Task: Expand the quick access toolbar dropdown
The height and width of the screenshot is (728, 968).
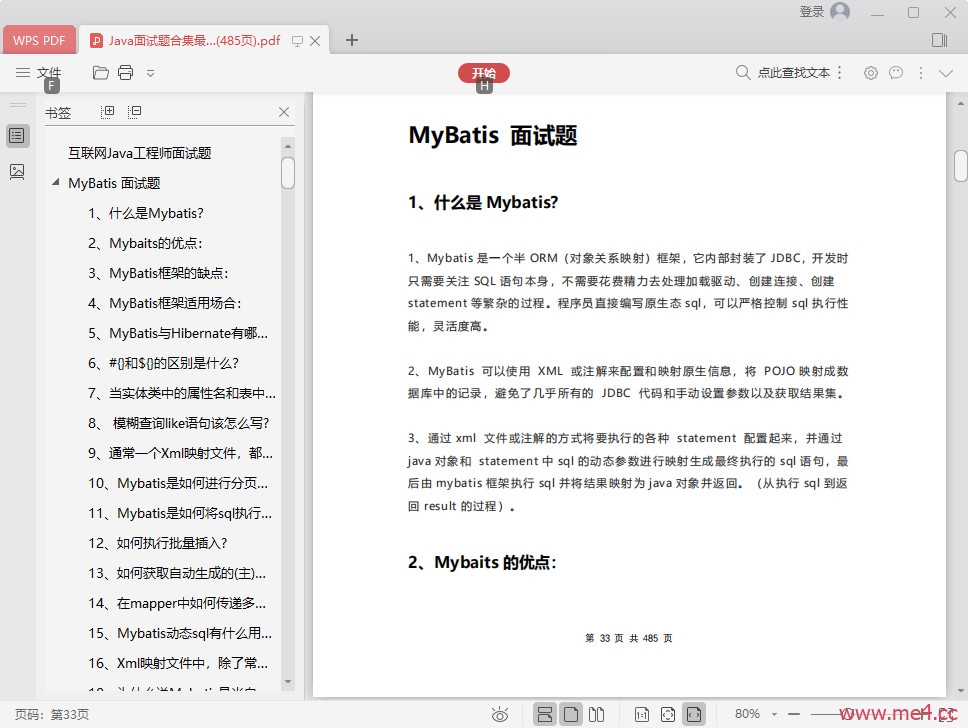Action: click(150, 73)
